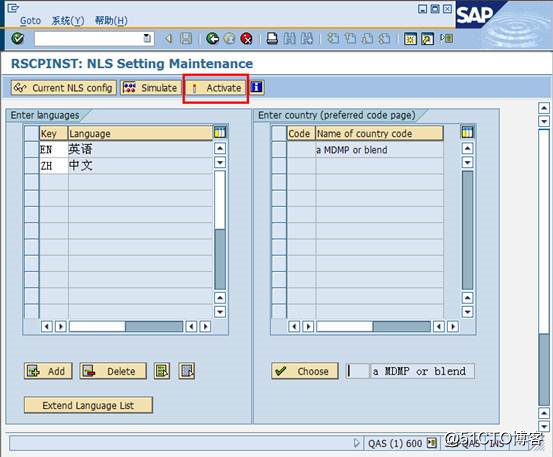Open the command field history dropdown
The height and width of the screenshot is (457, 553).
click(x=147, y=38)
